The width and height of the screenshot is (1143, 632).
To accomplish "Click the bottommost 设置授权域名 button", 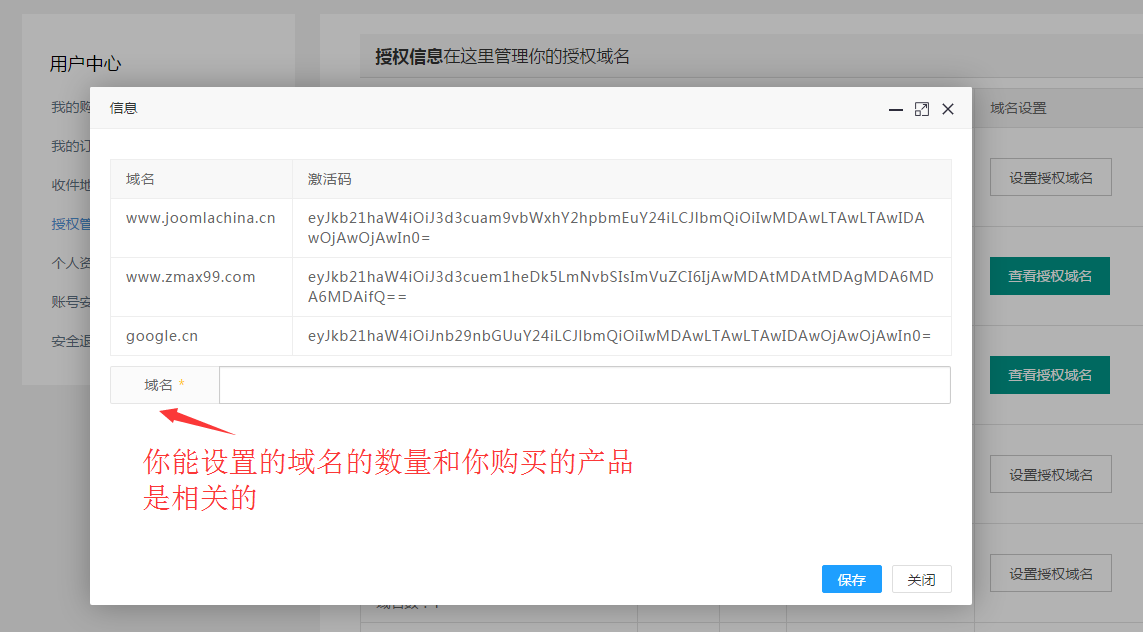I will [x=1050, y=574].
